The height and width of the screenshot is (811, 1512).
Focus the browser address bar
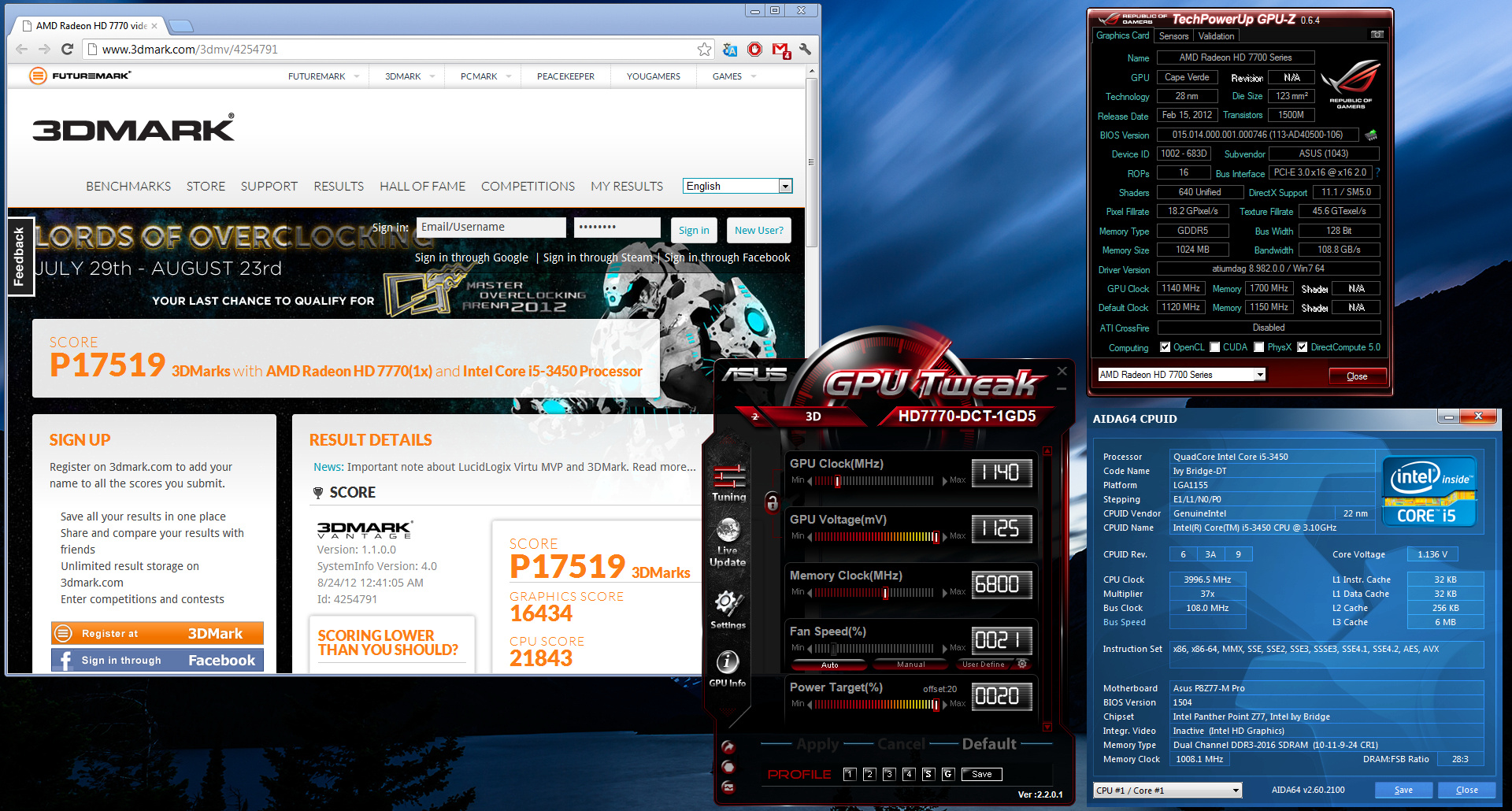[x=398, y=50]
